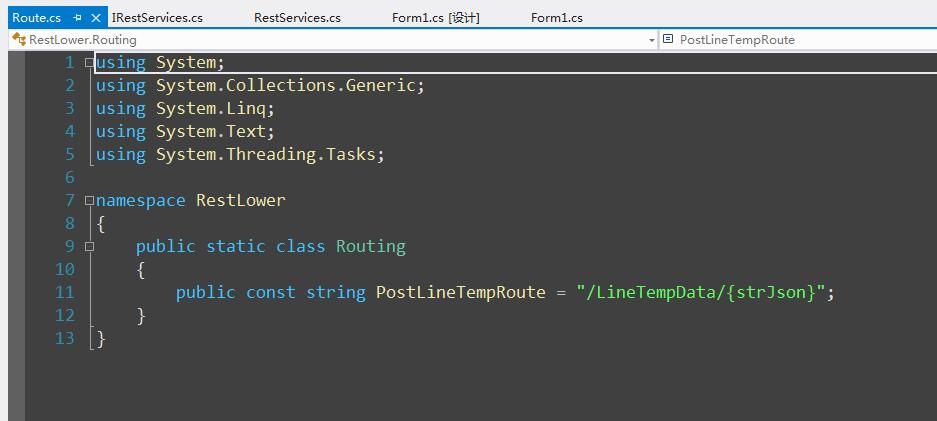Collapse the namespace RestLower block
This screenshot has width=937, height=421.
point(89,200)
